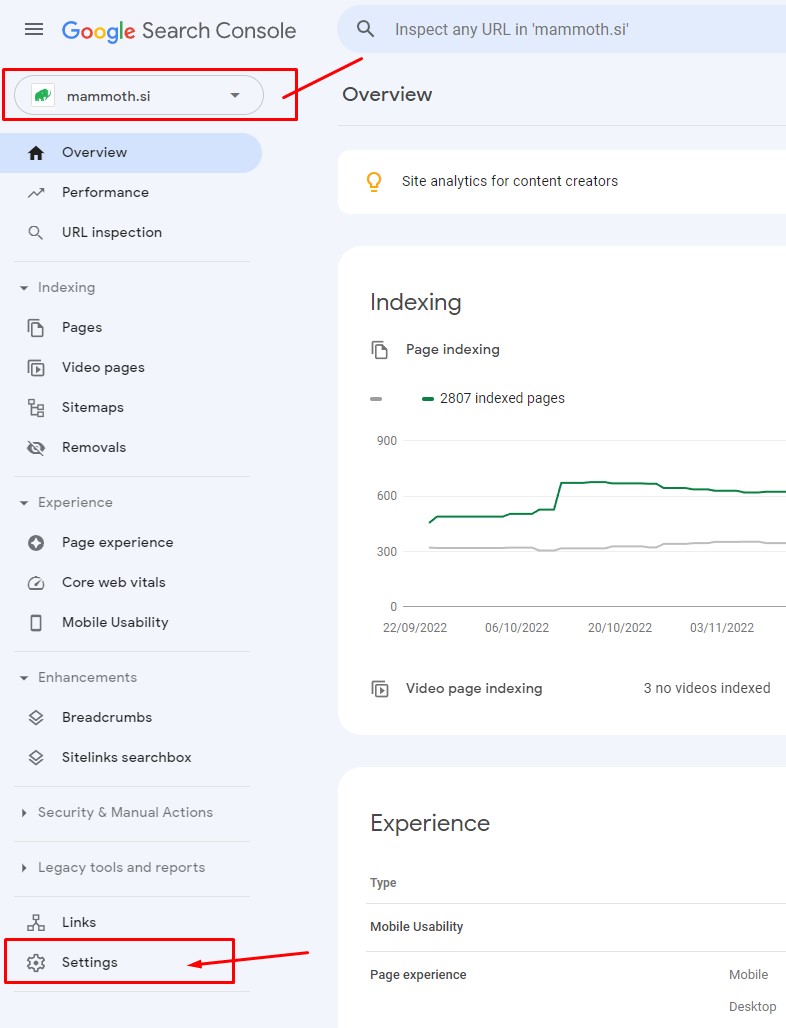Open the Links report
Image resolution: width=786 pixels, height=1028 pixels.
(130, 922)
